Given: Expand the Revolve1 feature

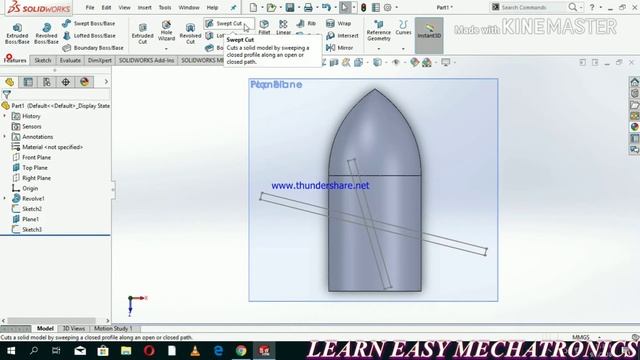Looking at the screenshot, I should click(x=5, y=198).
